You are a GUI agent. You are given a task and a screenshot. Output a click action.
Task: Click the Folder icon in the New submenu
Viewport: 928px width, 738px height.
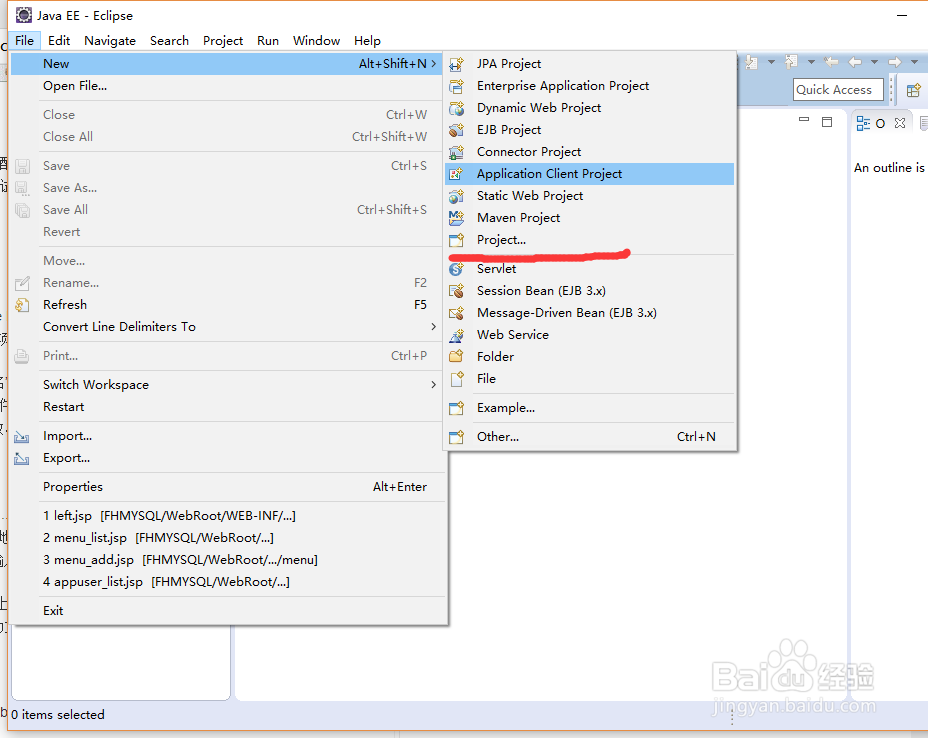click(456, 357)
